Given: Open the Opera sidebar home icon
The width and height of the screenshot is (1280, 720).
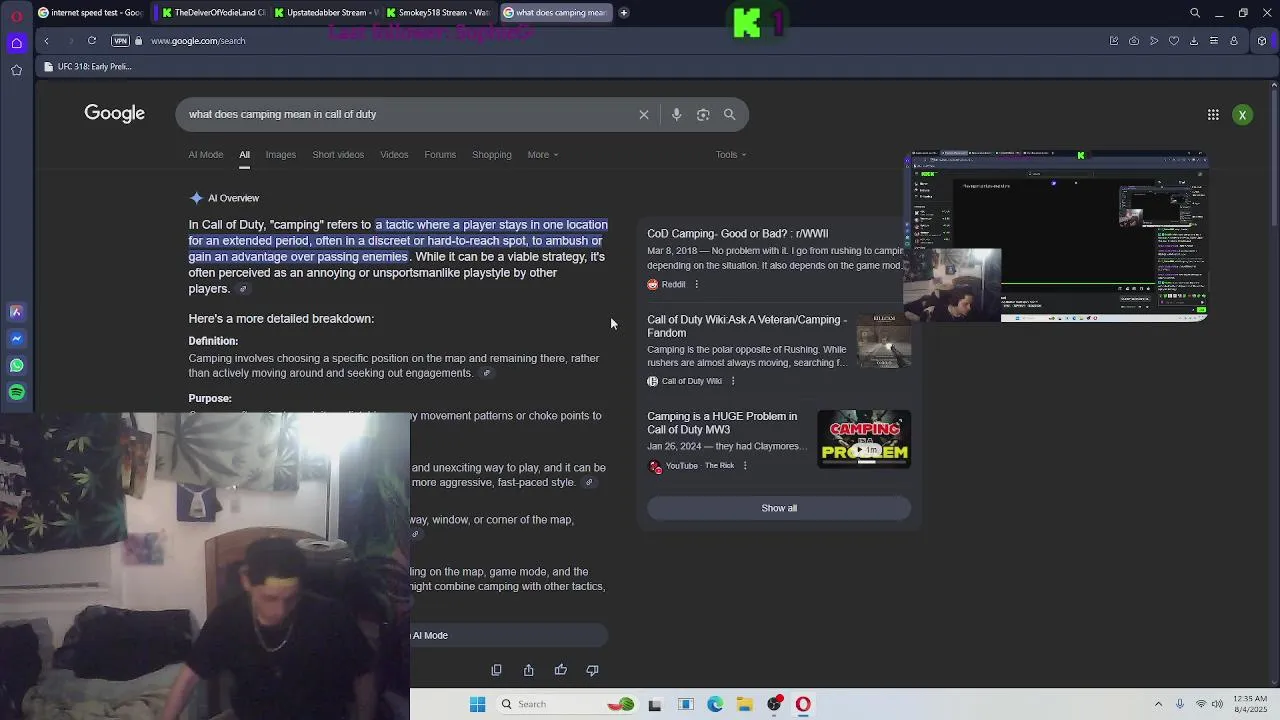Looking at the screenshot, I should tap(16, 42).
